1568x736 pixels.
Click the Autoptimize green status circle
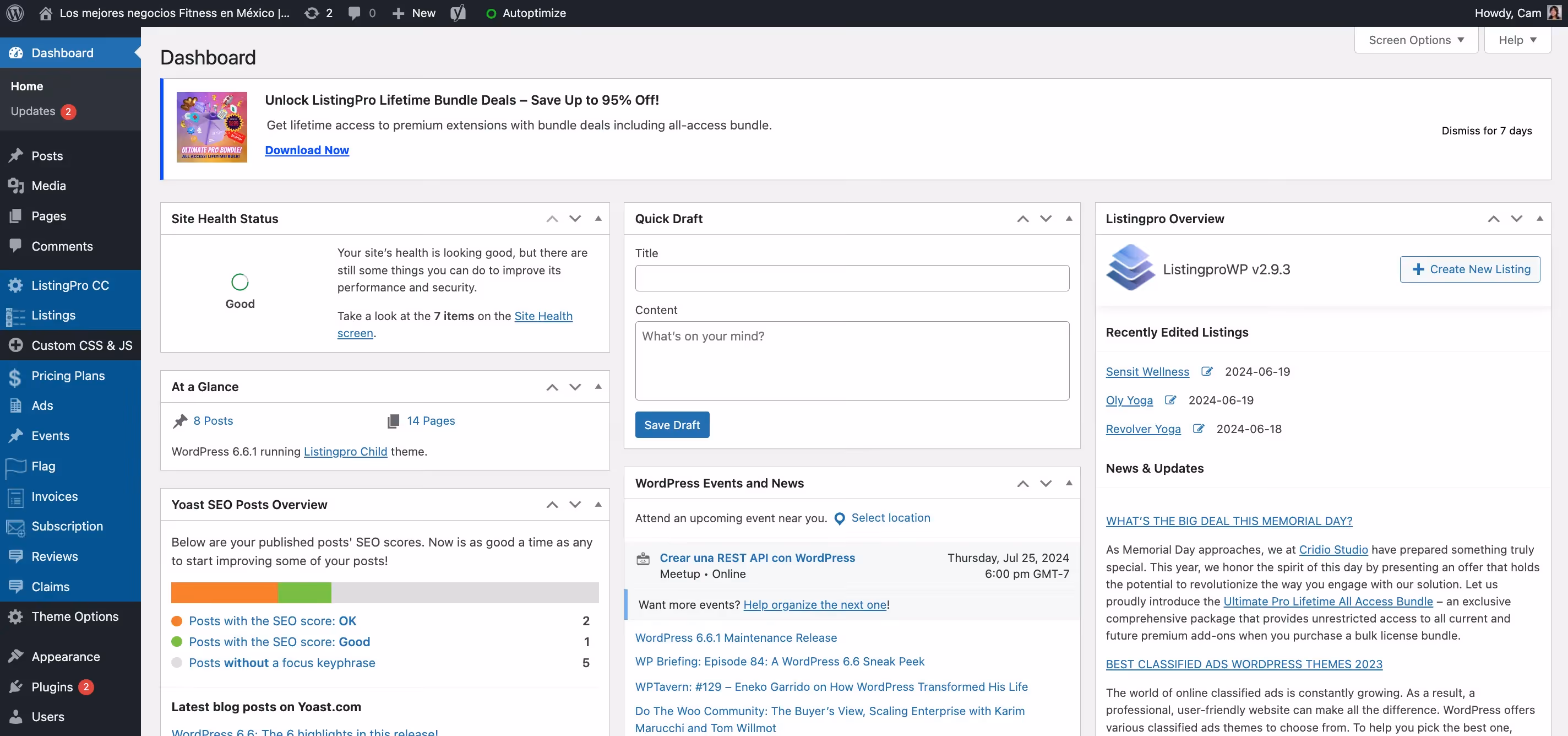[x=491, y=13]
